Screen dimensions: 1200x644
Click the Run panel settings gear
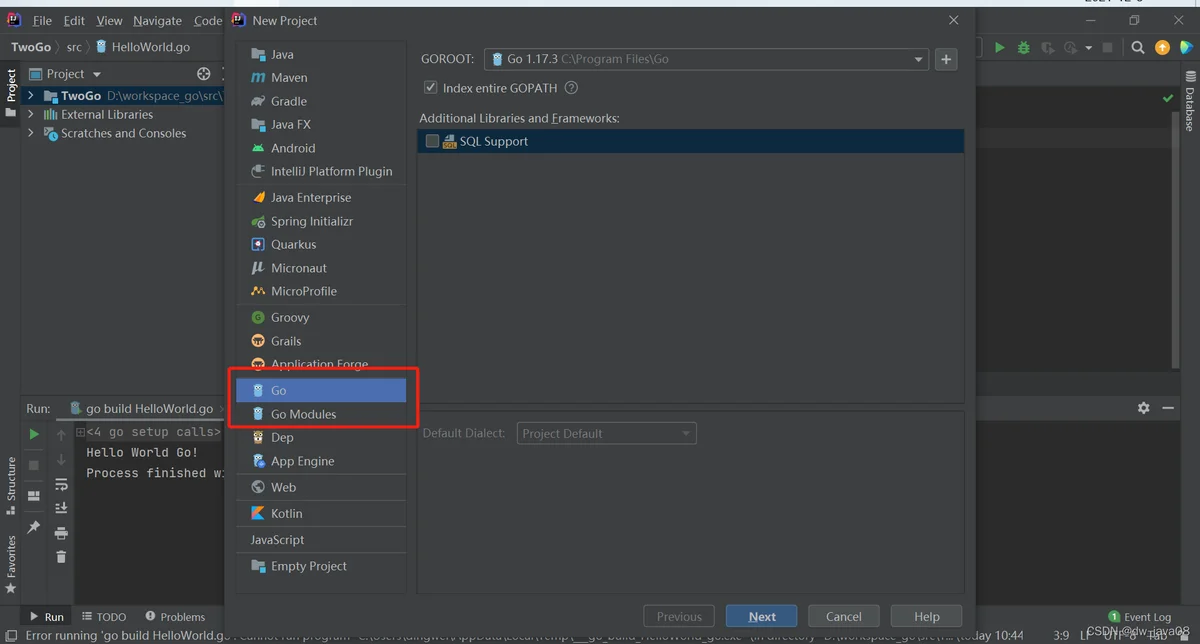(x=1144, y=408)
